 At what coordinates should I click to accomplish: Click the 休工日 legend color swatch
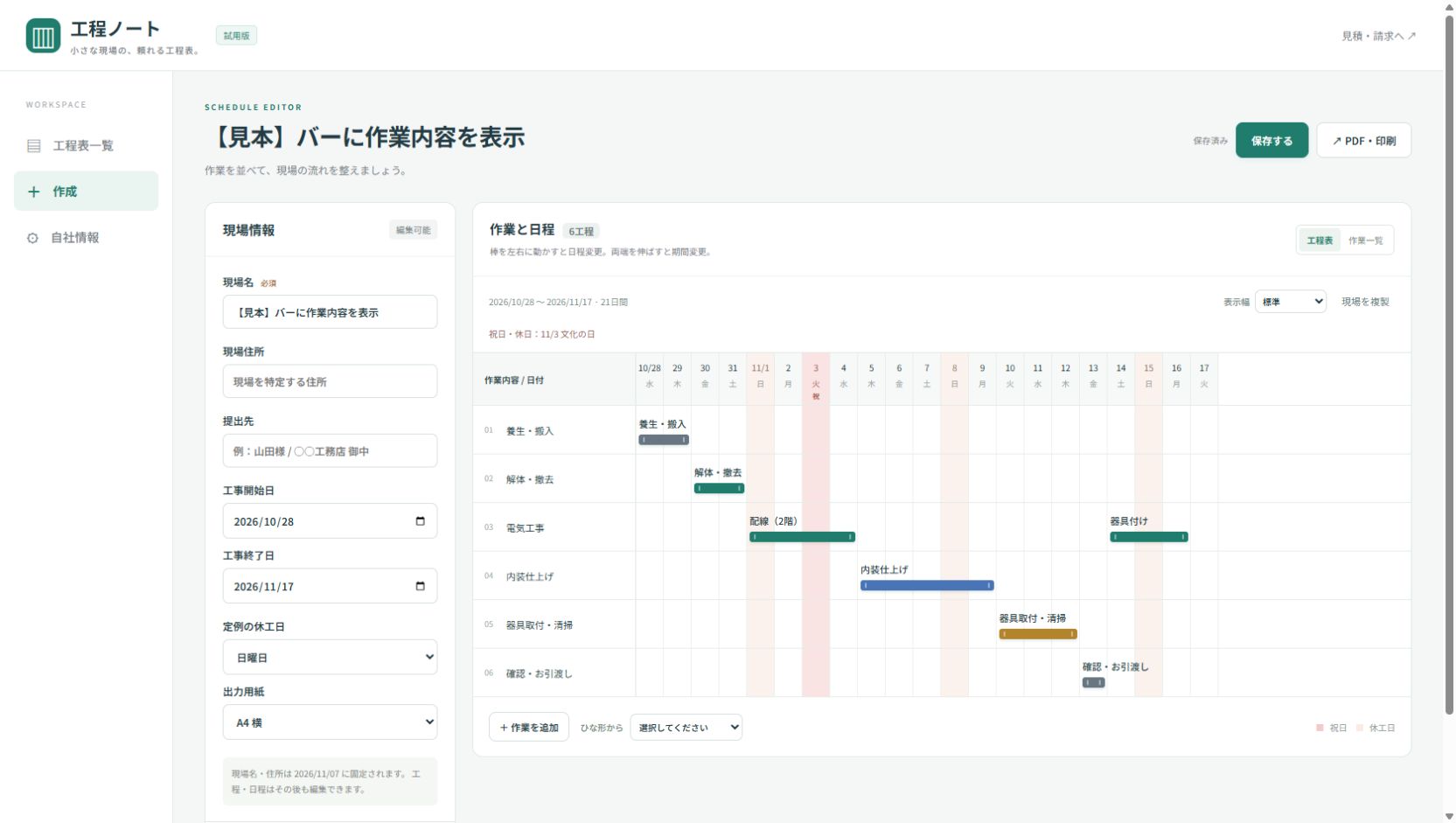[x=1360, y=728]
